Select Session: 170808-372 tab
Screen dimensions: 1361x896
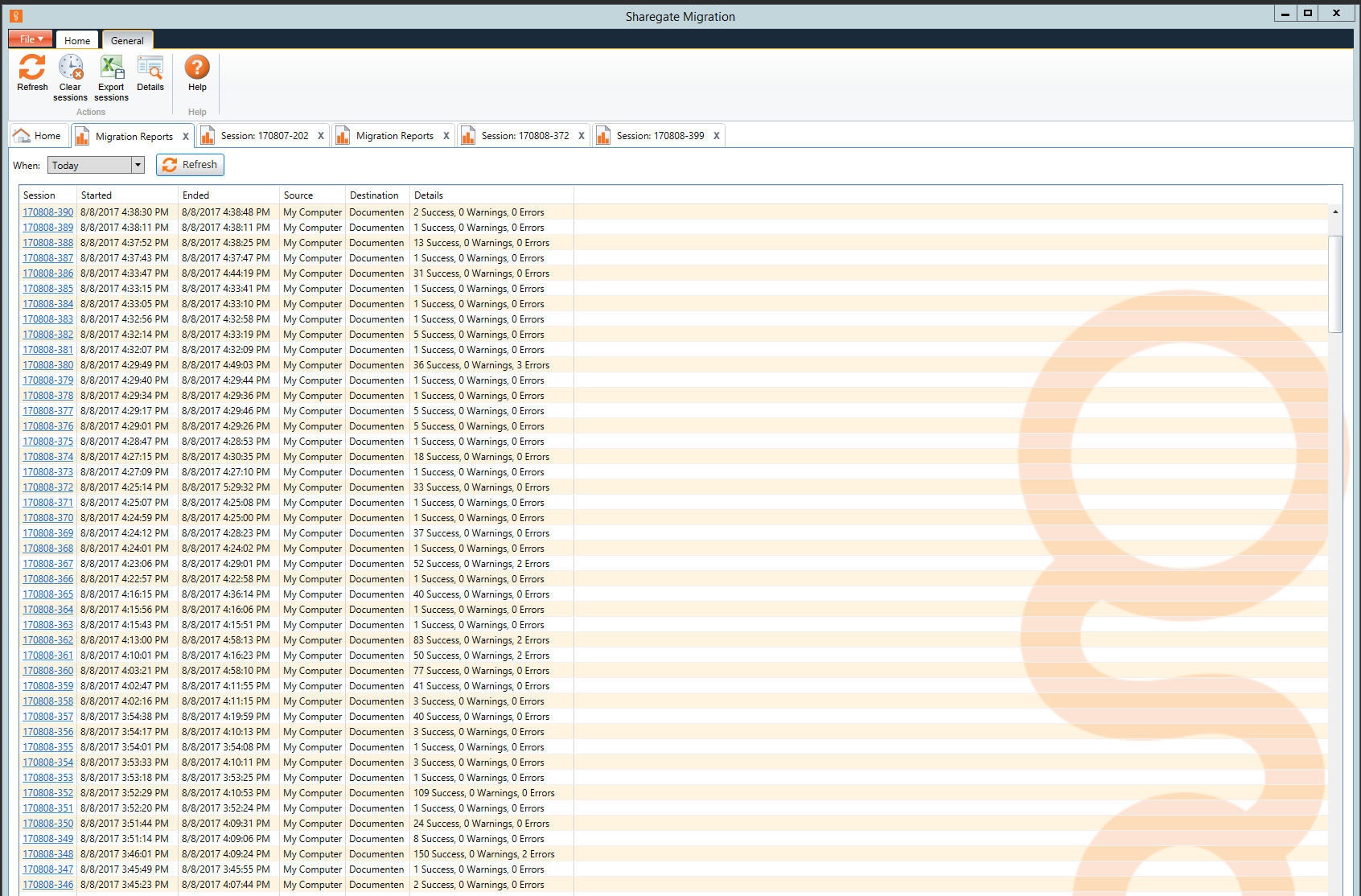525,136
